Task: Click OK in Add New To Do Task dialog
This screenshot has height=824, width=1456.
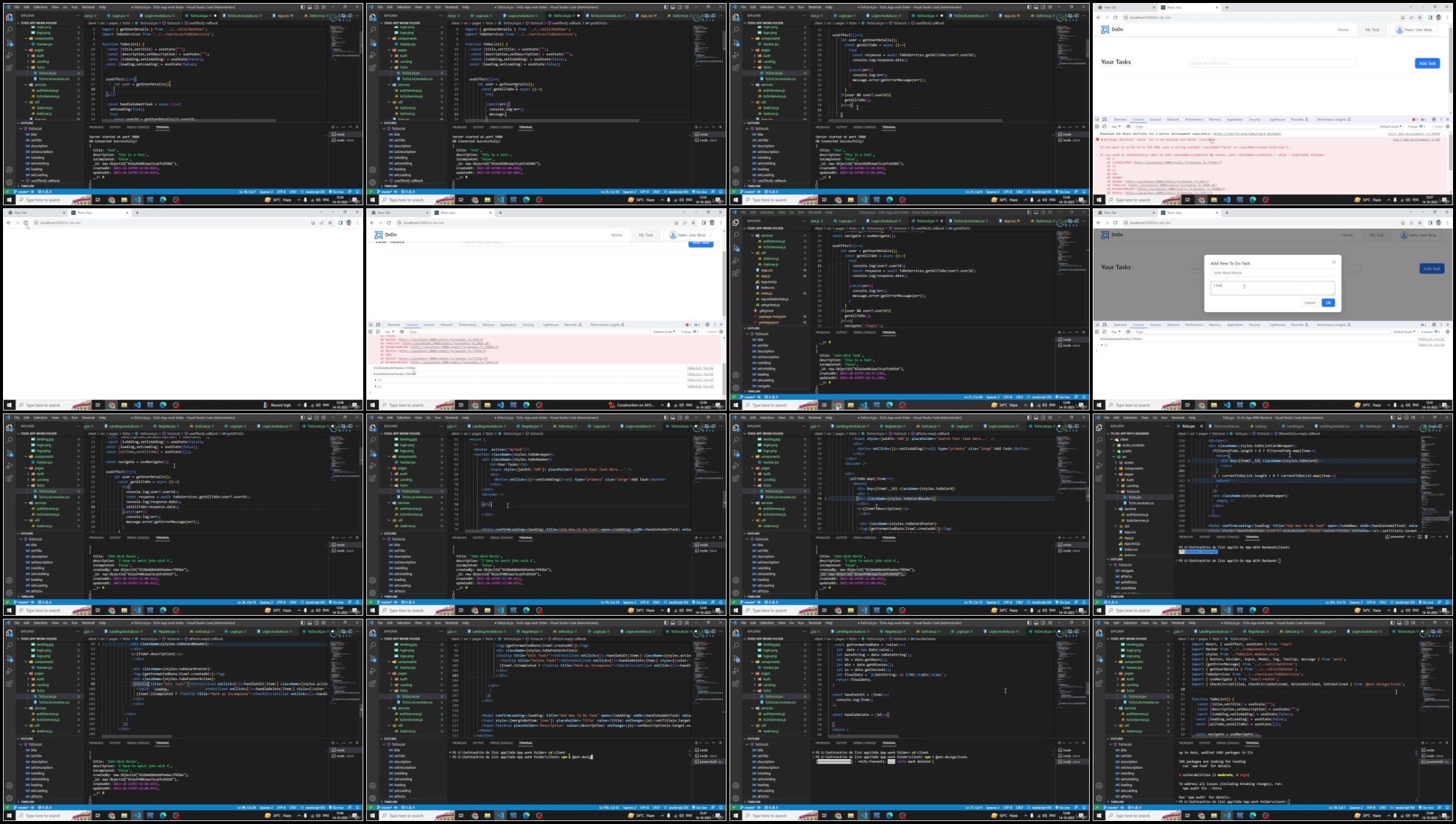Action: click(x=1328, y=302)
